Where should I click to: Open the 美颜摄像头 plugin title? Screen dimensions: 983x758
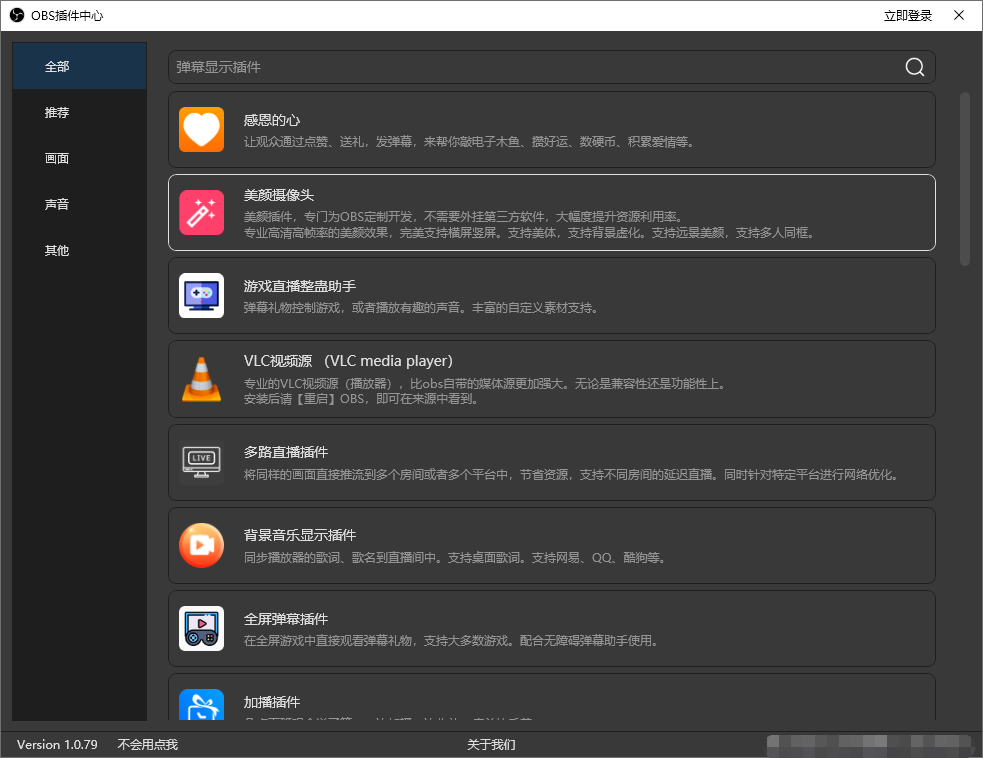(x=278, y=195)
